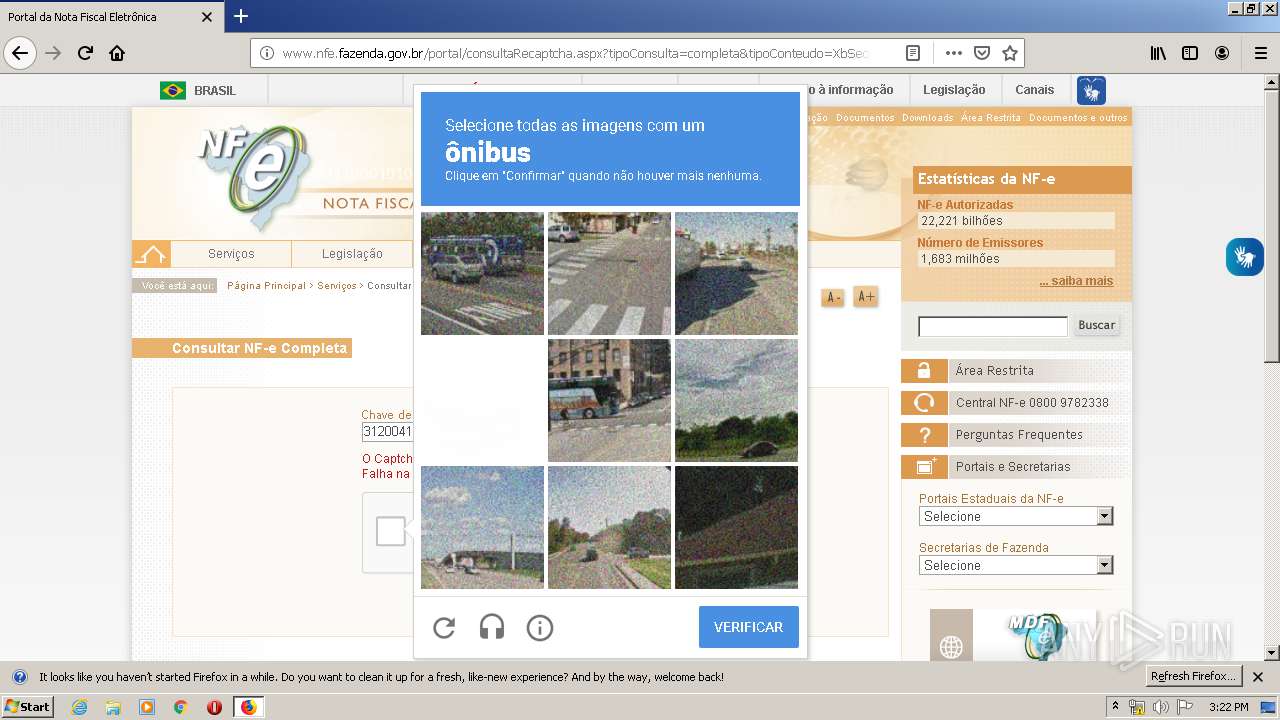Open Central NF-e 0800 9782338 item
The height and width of the screenshot is (720, 1280).
click(x=1016, y=403)
